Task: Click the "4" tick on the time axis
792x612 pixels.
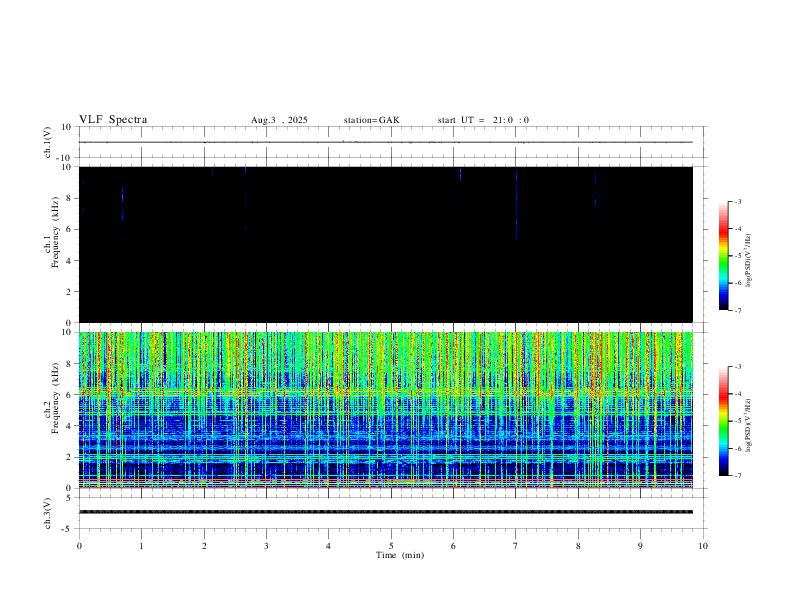Action: (x=328, y=546)
